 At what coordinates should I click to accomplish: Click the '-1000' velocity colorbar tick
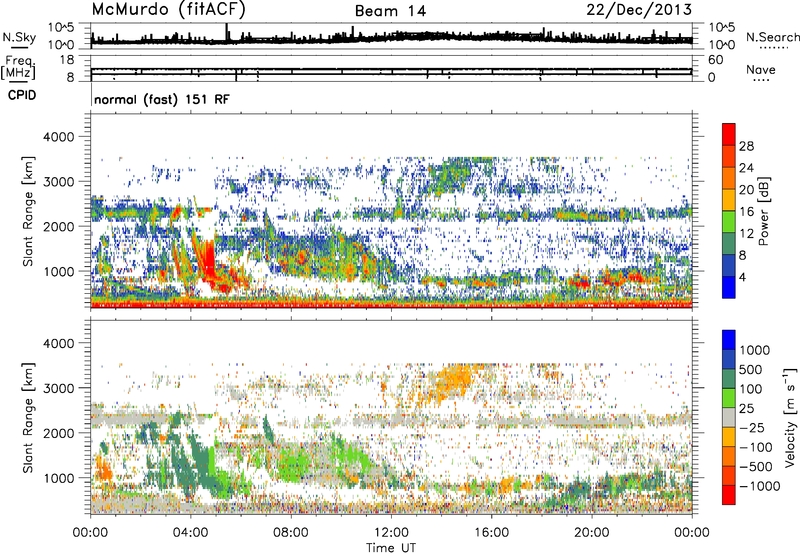click(760, 486)
